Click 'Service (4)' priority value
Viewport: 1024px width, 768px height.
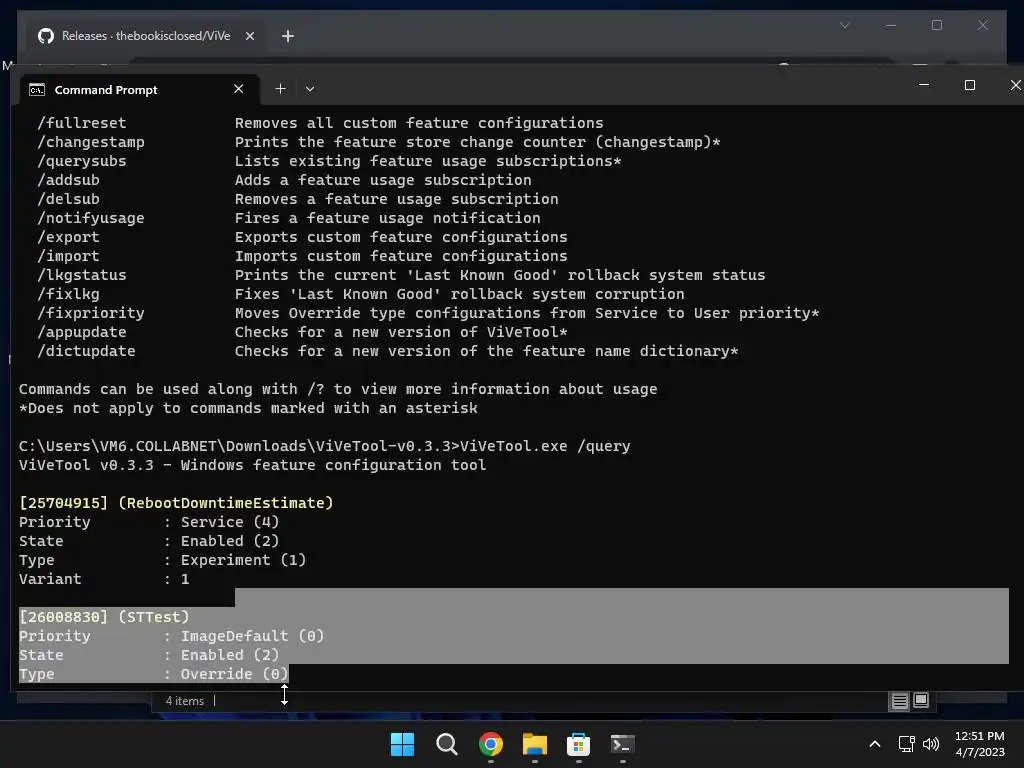pos(230,522)
